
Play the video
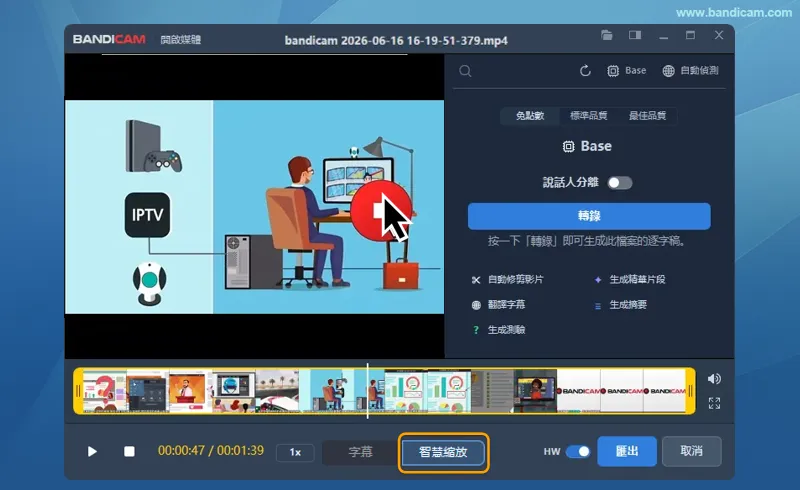click(x=92, y=452)
